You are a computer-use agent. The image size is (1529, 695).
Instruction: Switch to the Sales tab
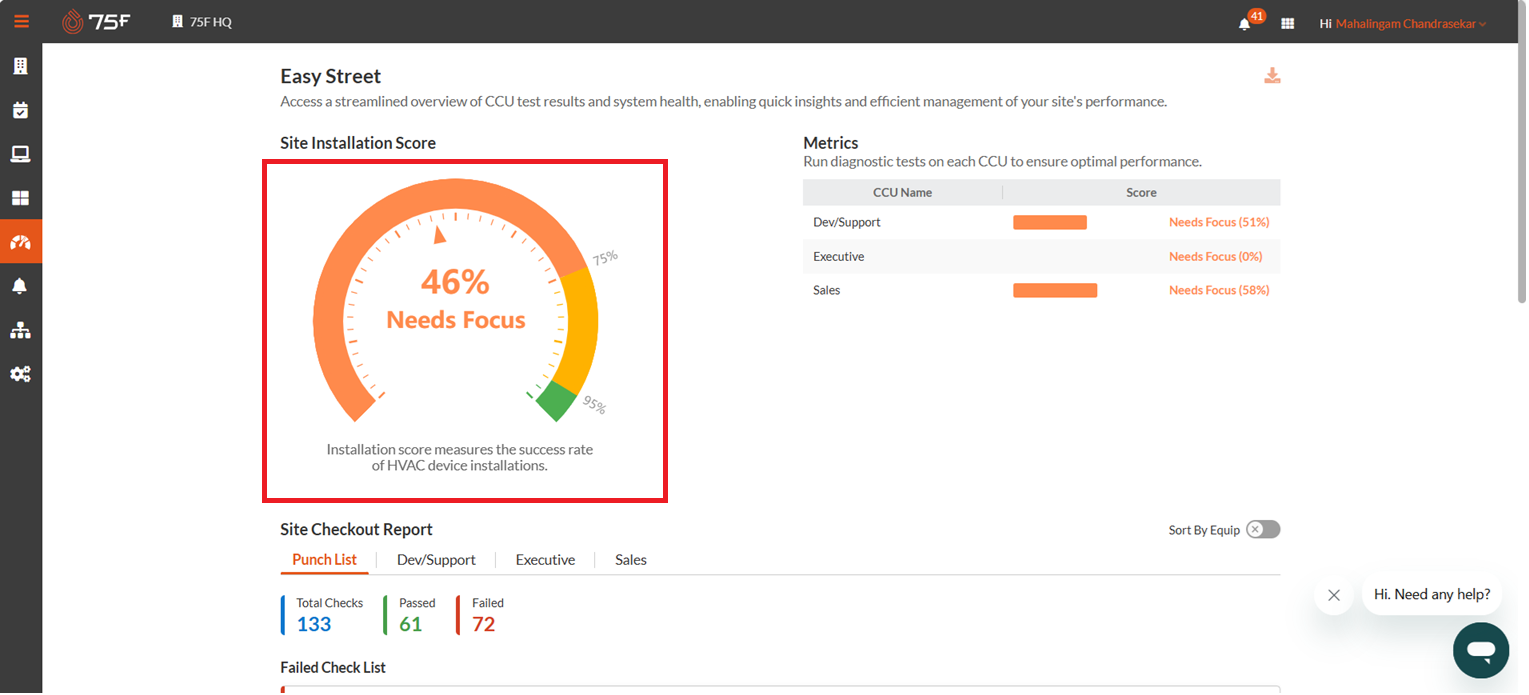point(631,560)
